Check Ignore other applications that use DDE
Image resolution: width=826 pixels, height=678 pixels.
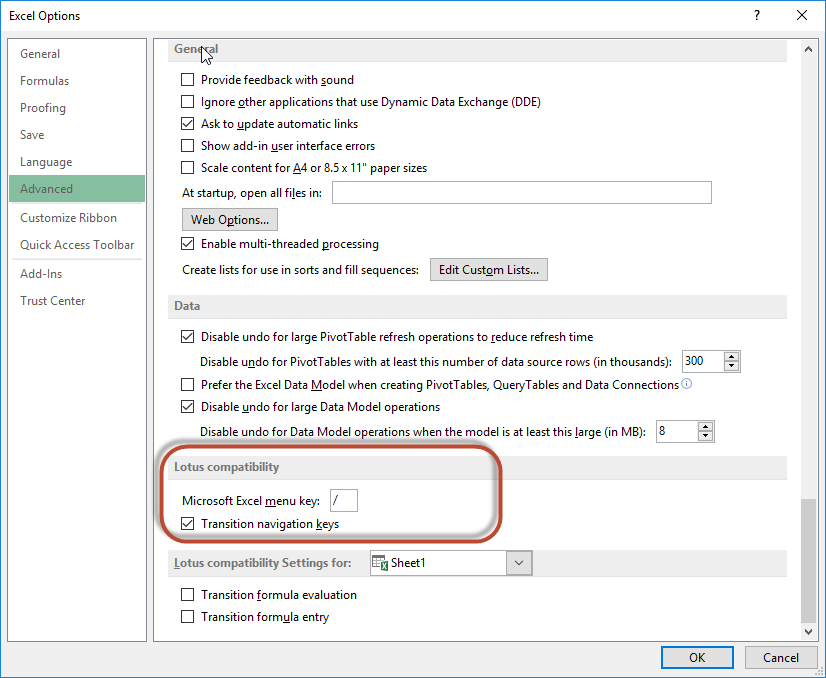[187, 101]
